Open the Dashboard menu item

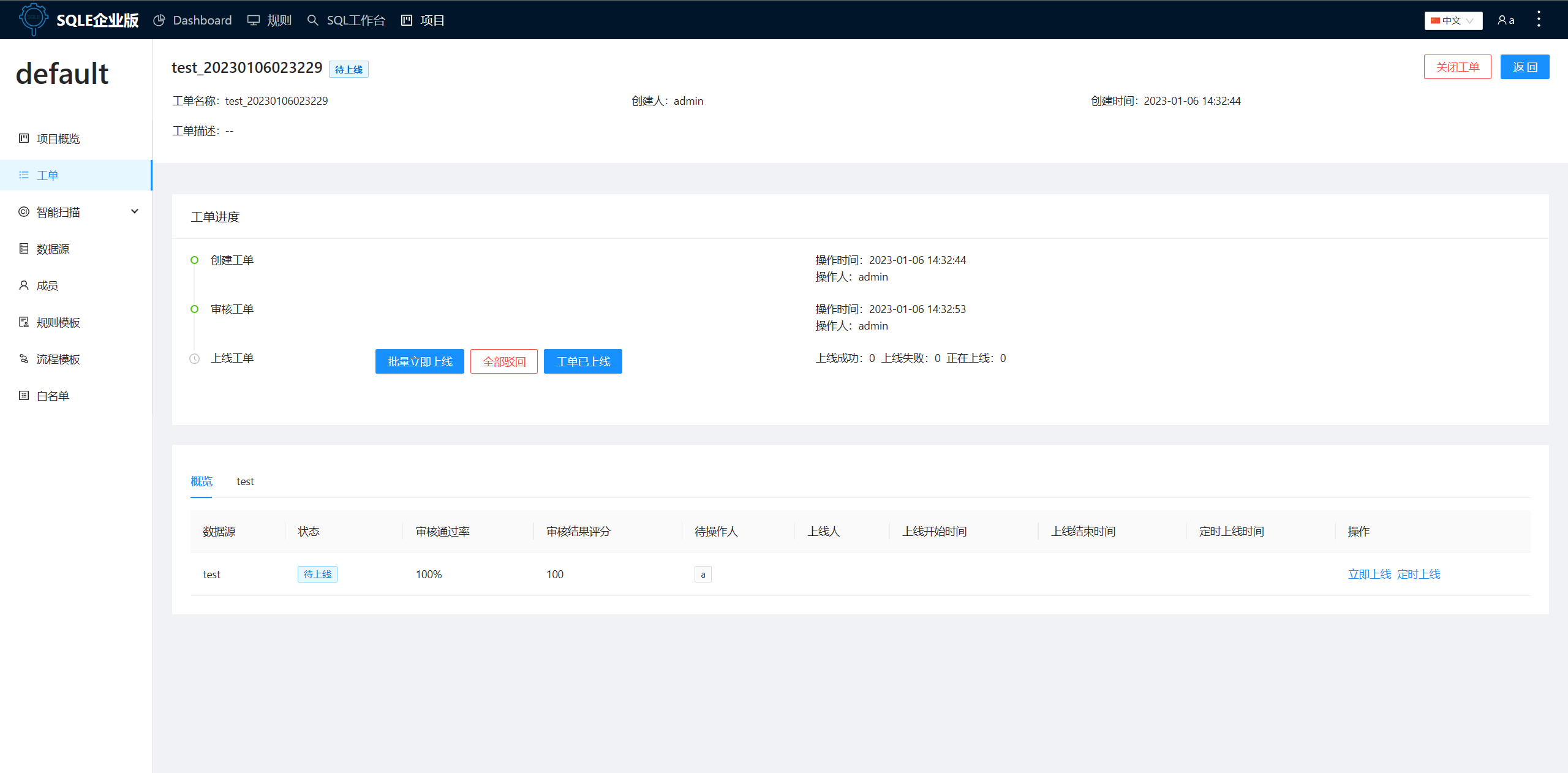[x=202, y=20]
